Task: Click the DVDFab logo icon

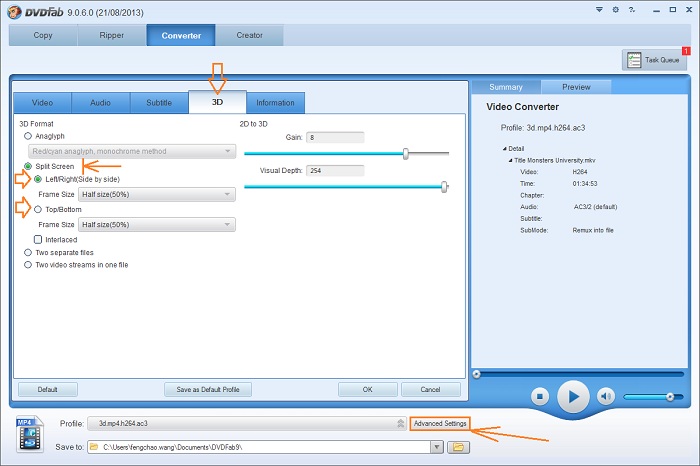Action: coord(14,12)
